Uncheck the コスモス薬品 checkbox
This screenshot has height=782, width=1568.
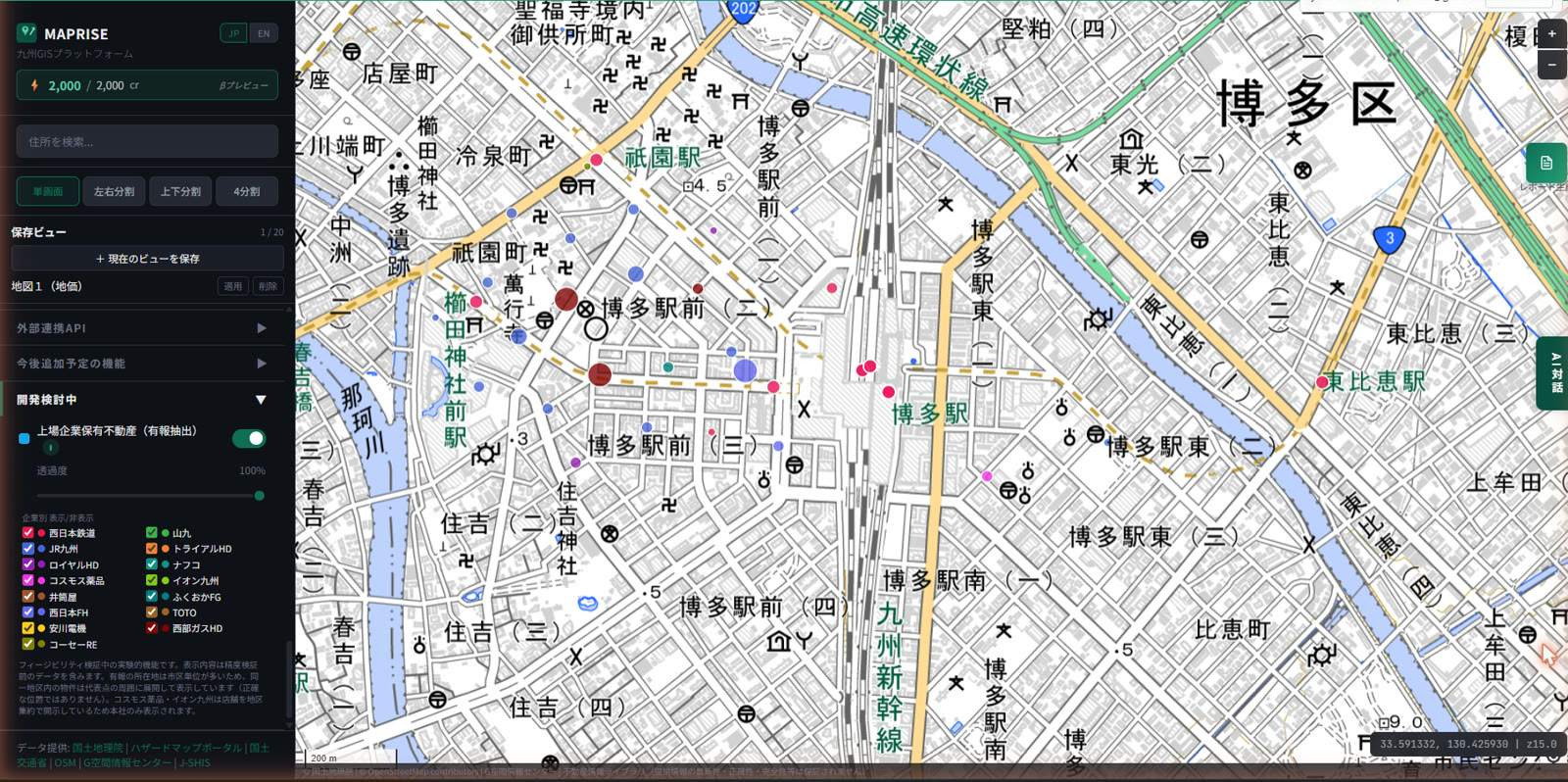[28, 580]
